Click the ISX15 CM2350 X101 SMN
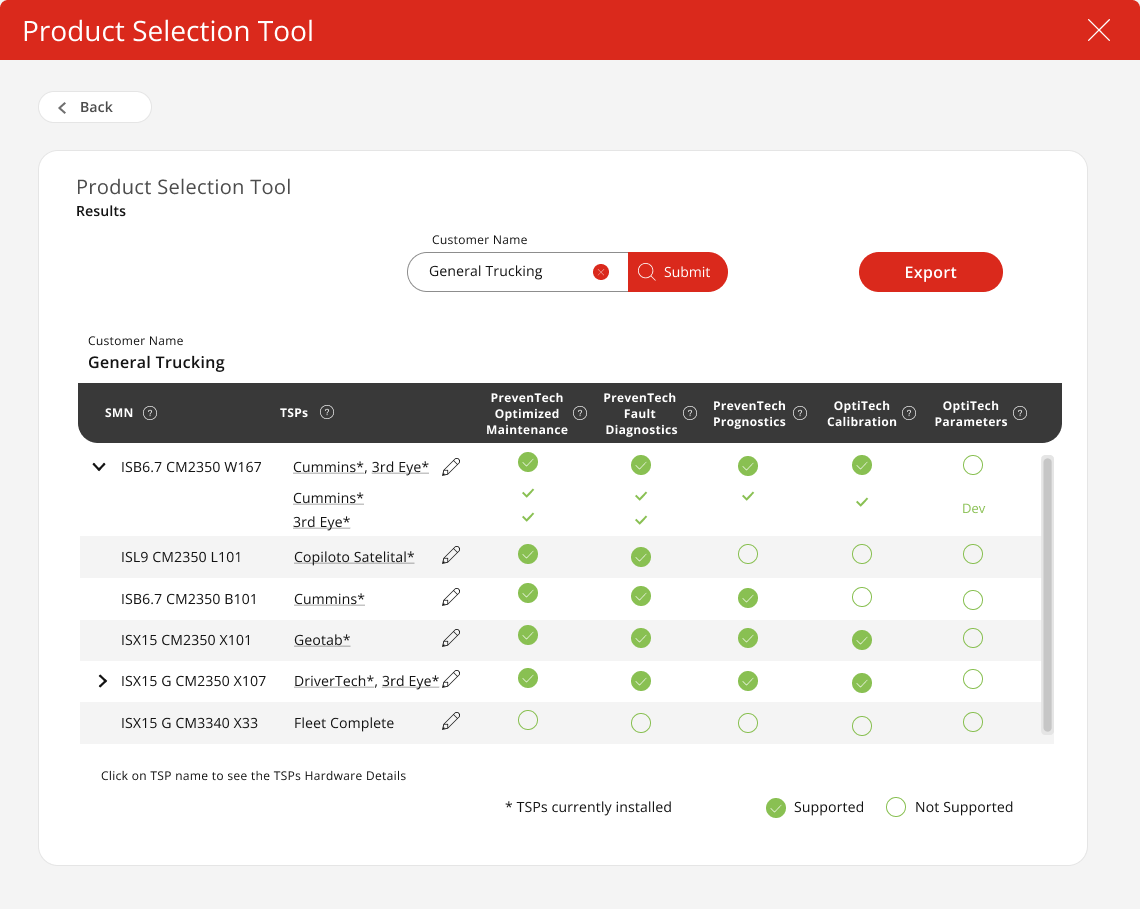 186,640
